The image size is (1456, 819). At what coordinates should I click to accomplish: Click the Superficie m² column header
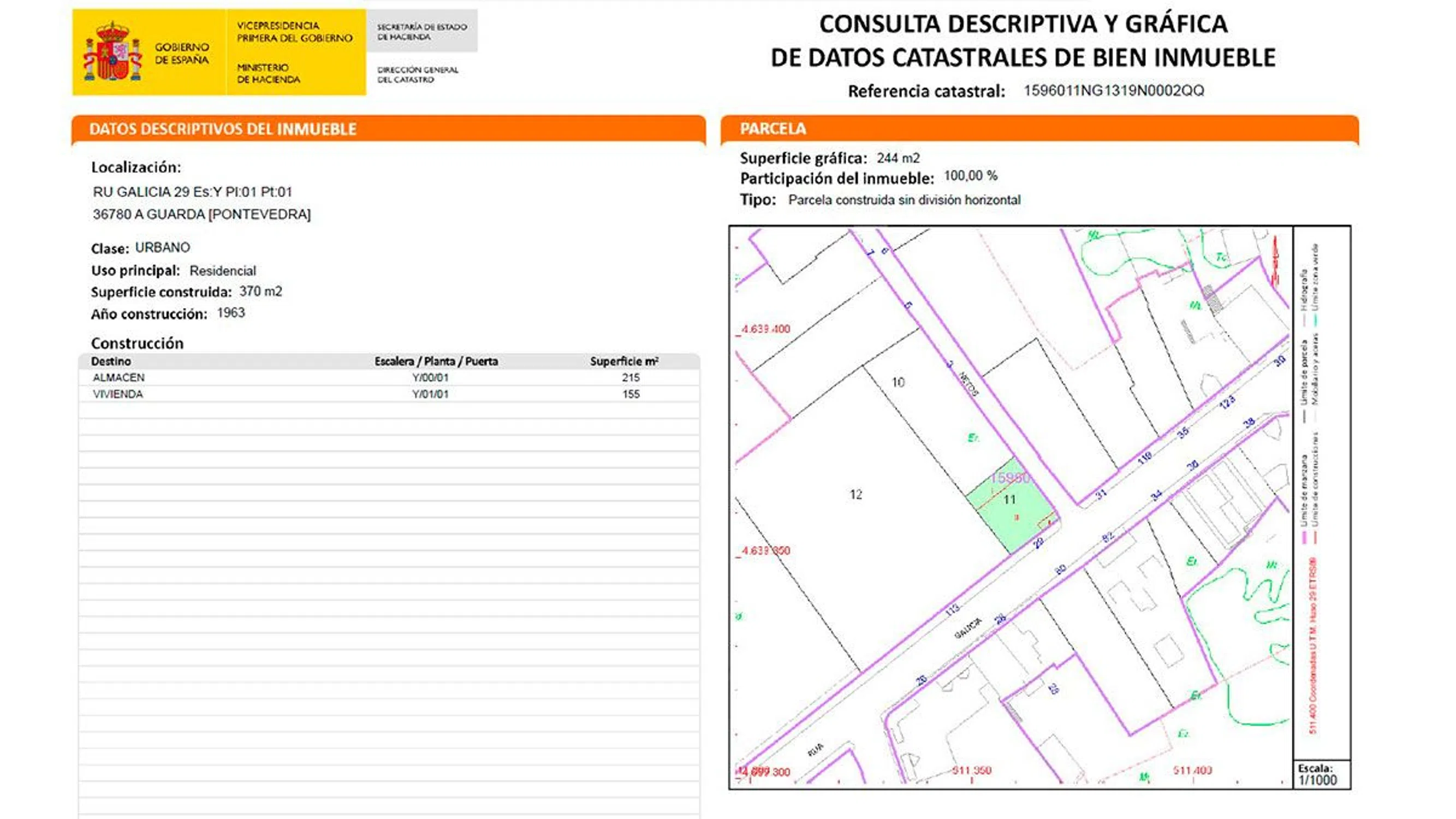click(x=624, y=361)
